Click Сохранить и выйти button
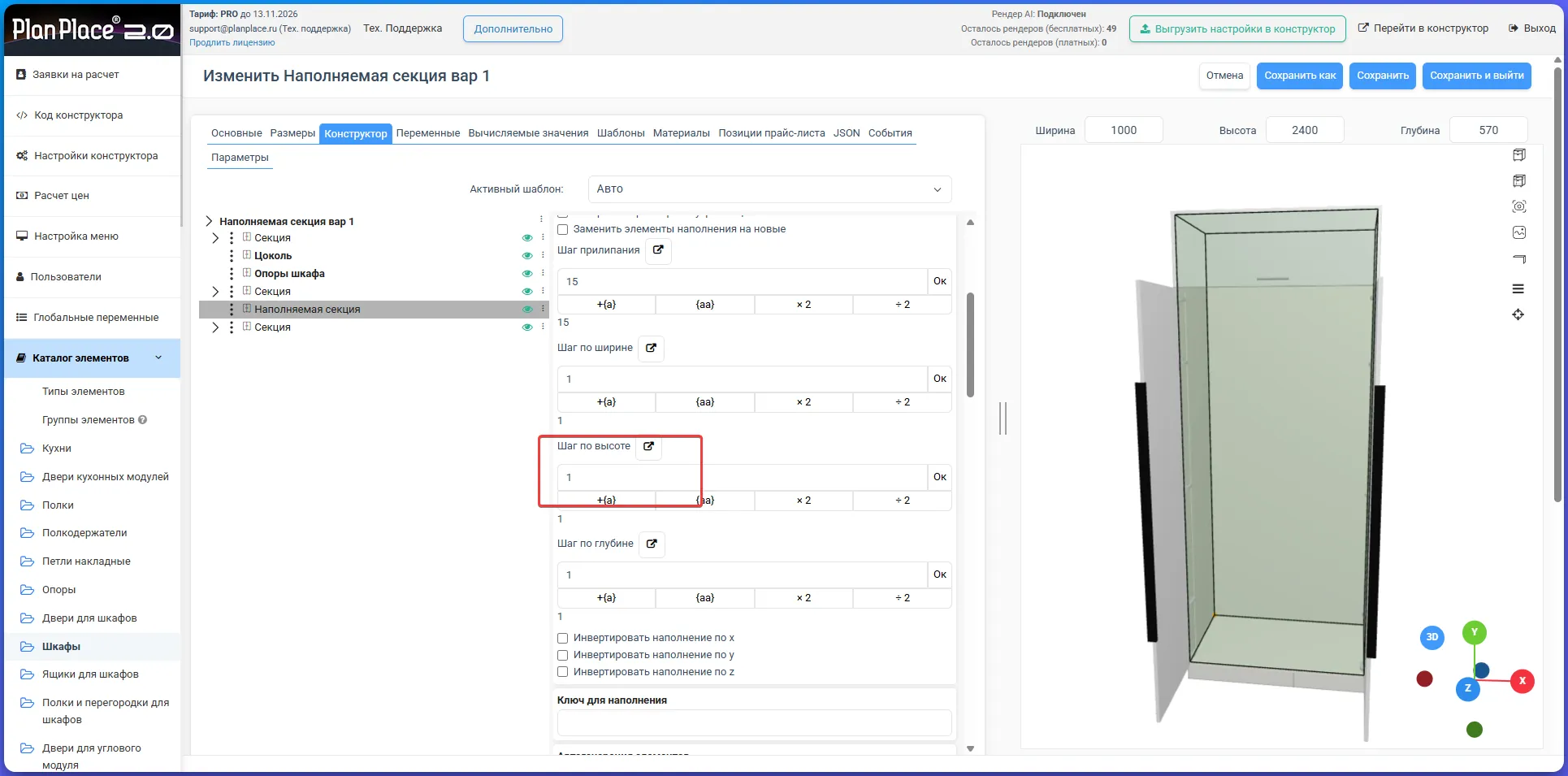The image size is (1568, 776). tap(1477, 76)
